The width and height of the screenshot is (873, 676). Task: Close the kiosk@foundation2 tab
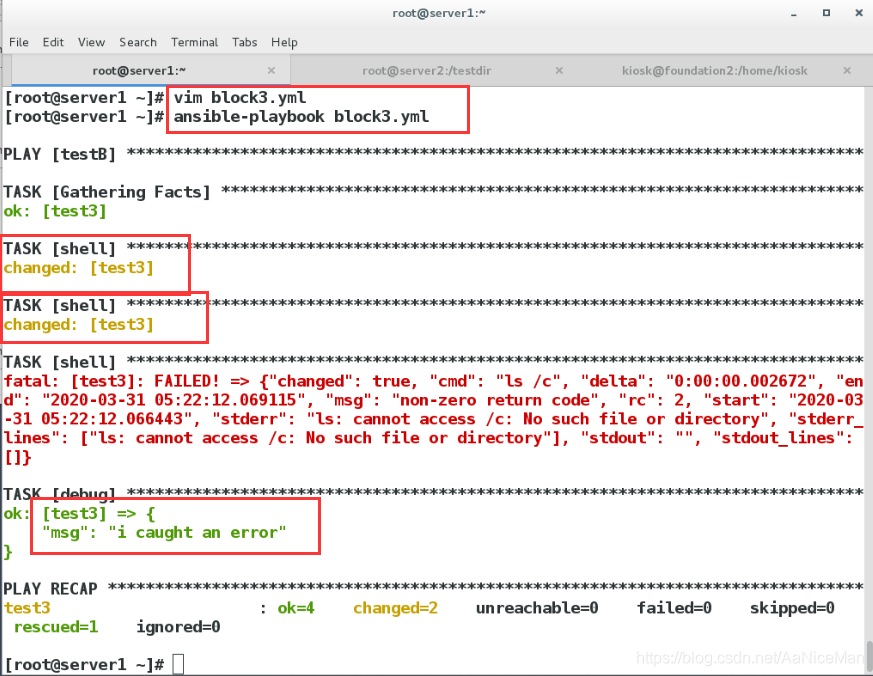(847, 71)
